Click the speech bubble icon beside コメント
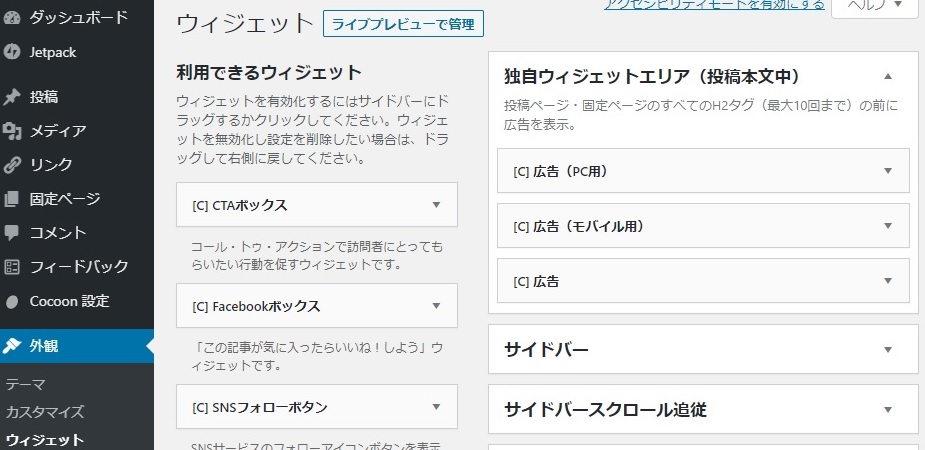This screenshot has height=450, width=925. click(x=13, y=233)
